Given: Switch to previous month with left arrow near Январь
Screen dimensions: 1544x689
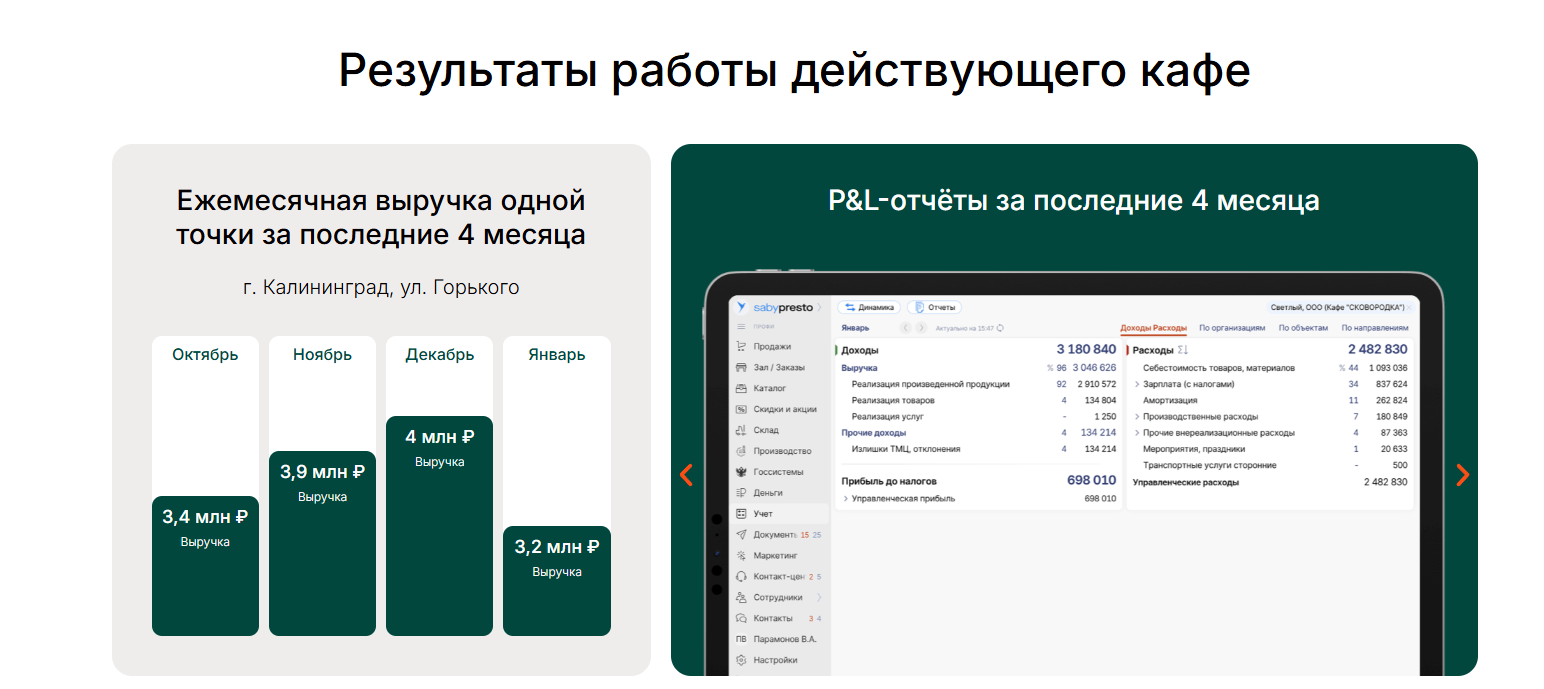Looking at the screenshot, I should point(906,328).
